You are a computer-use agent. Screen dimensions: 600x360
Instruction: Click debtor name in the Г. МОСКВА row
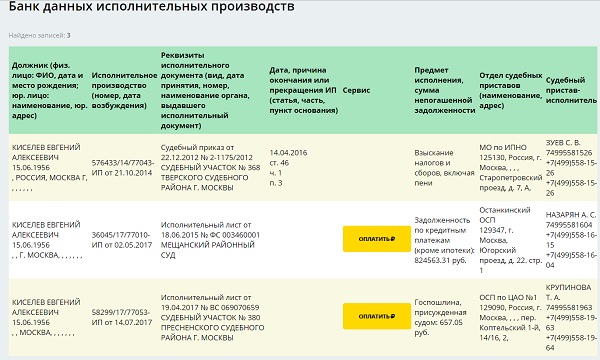pos(46,230)
